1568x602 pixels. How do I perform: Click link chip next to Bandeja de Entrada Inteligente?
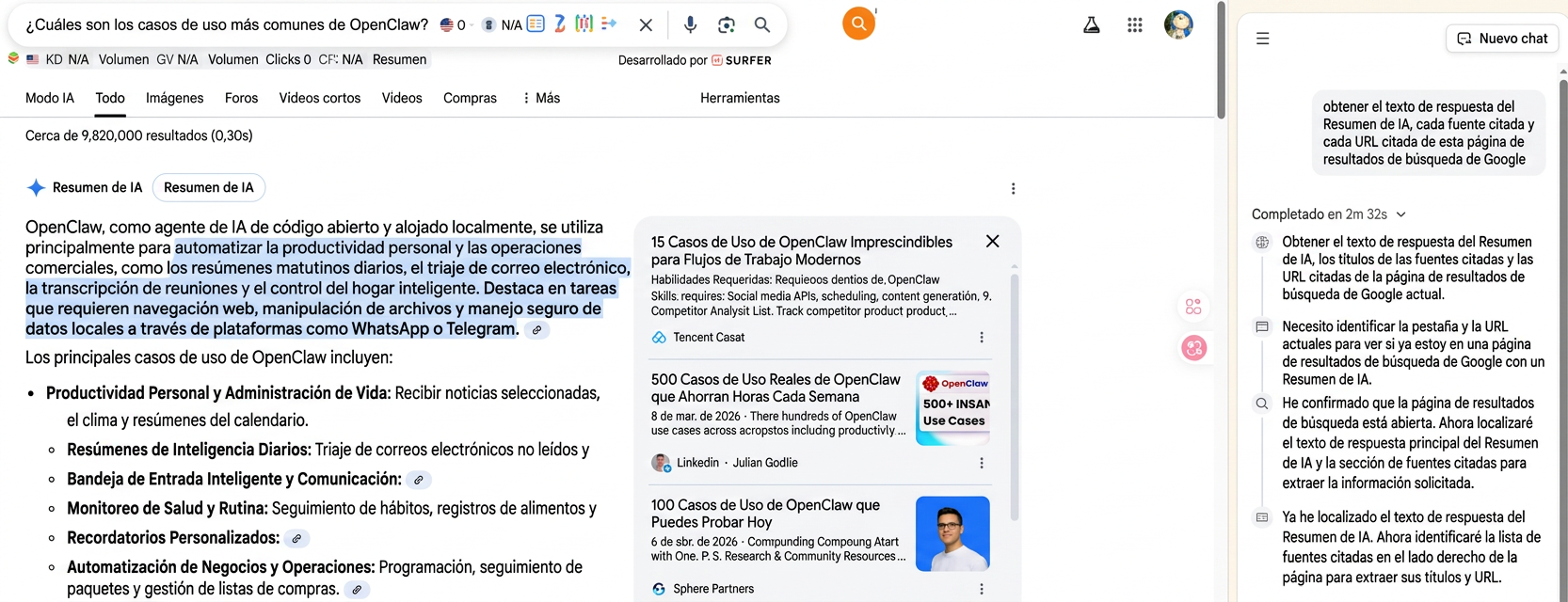pyautogui.click(x=419, y=480)
